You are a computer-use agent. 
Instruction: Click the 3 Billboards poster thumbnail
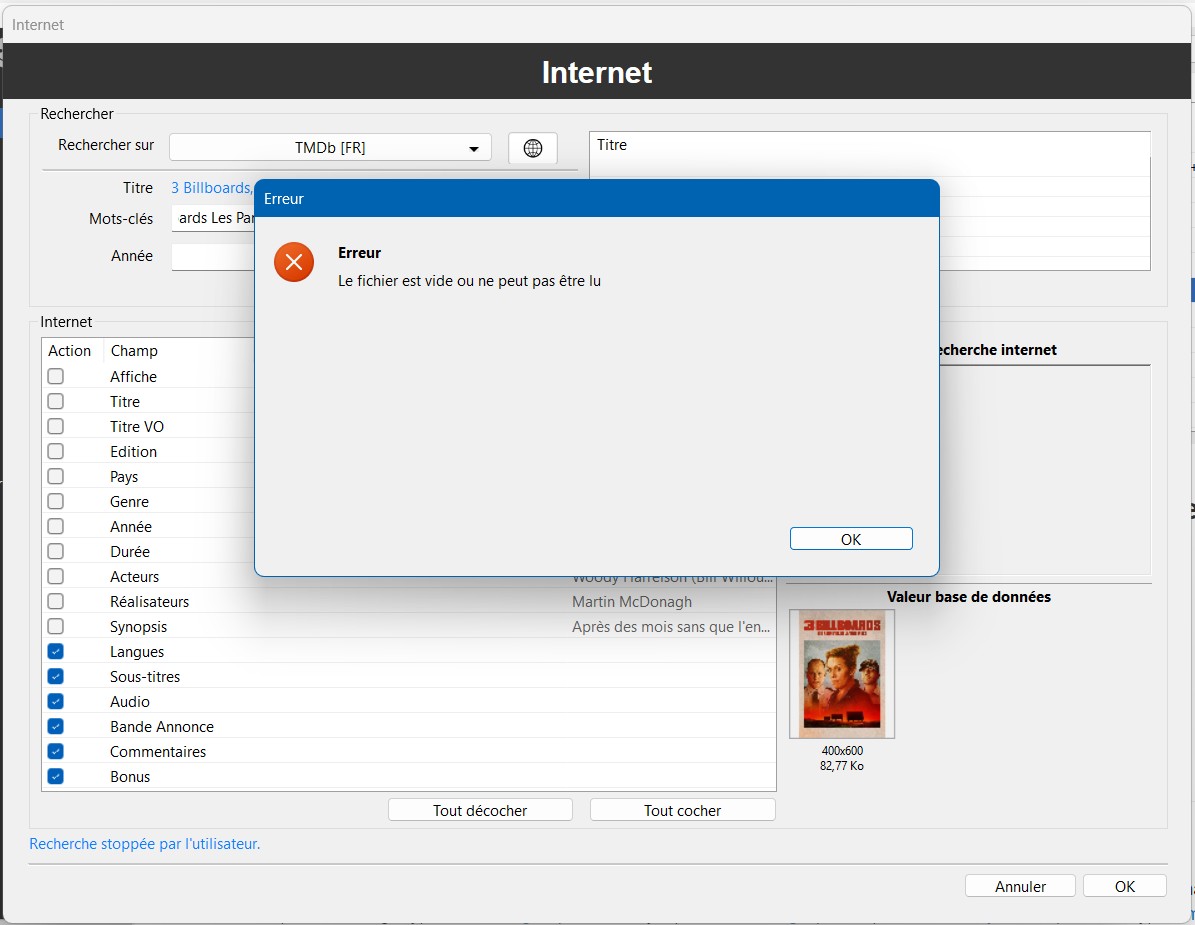[x=841, y=674]
